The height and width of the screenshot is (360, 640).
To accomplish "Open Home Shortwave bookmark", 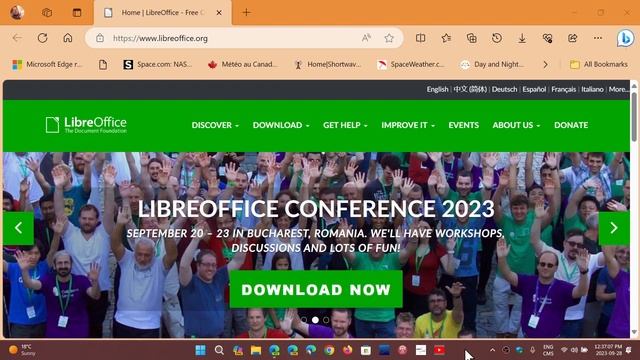I will pyautogui.click(x=328, y=64).
